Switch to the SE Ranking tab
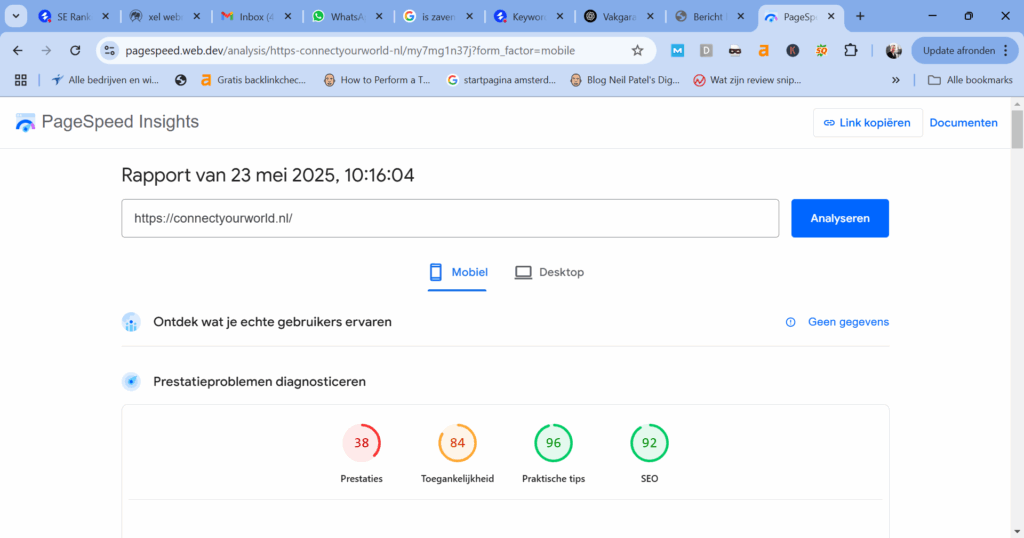1024x538 pixels. (x=73, y=17)
